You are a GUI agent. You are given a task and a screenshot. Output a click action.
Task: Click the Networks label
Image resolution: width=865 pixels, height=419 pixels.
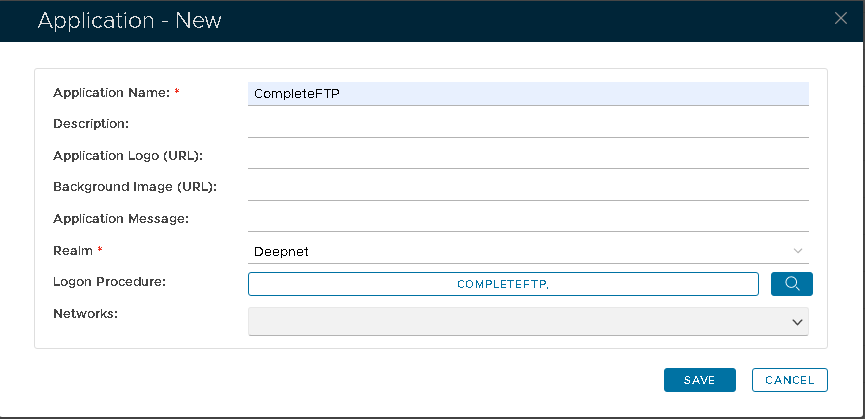point(85,313)
